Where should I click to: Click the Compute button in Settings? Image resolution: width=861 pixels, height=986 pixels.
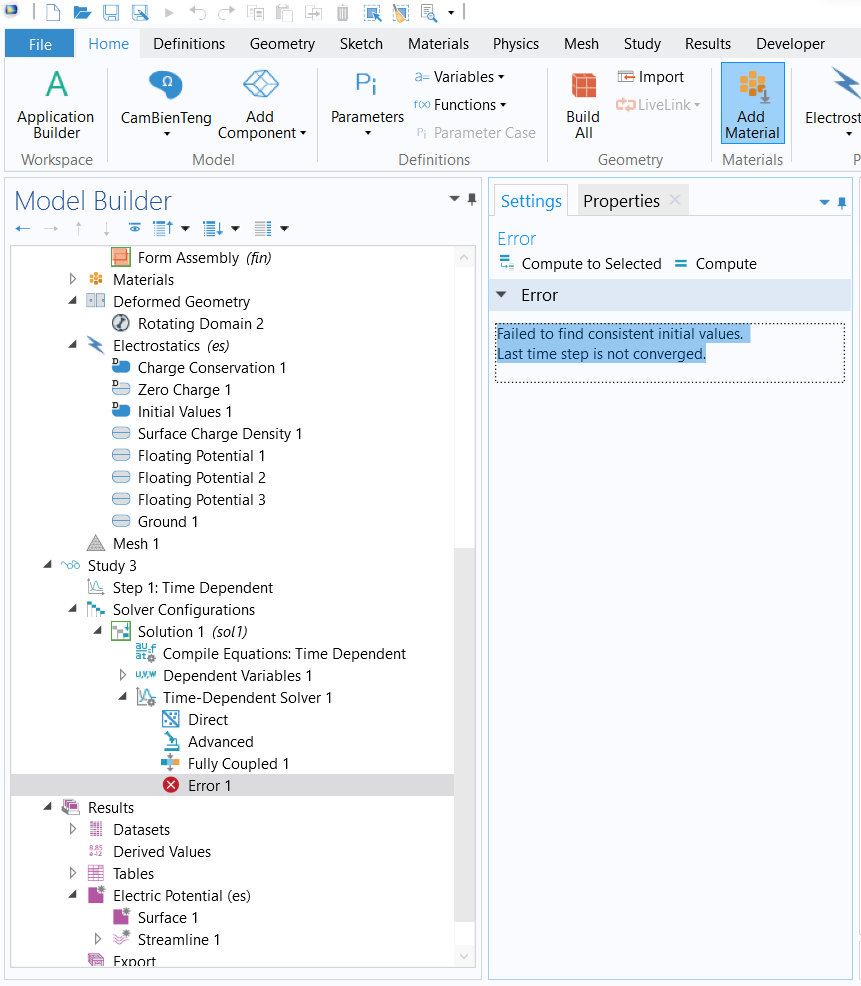[716, 263]
